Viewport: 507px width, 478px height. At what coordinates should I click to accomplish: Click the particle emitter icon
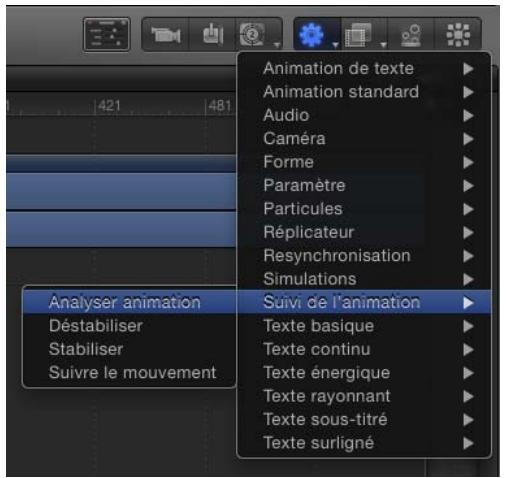coord(411,35)
